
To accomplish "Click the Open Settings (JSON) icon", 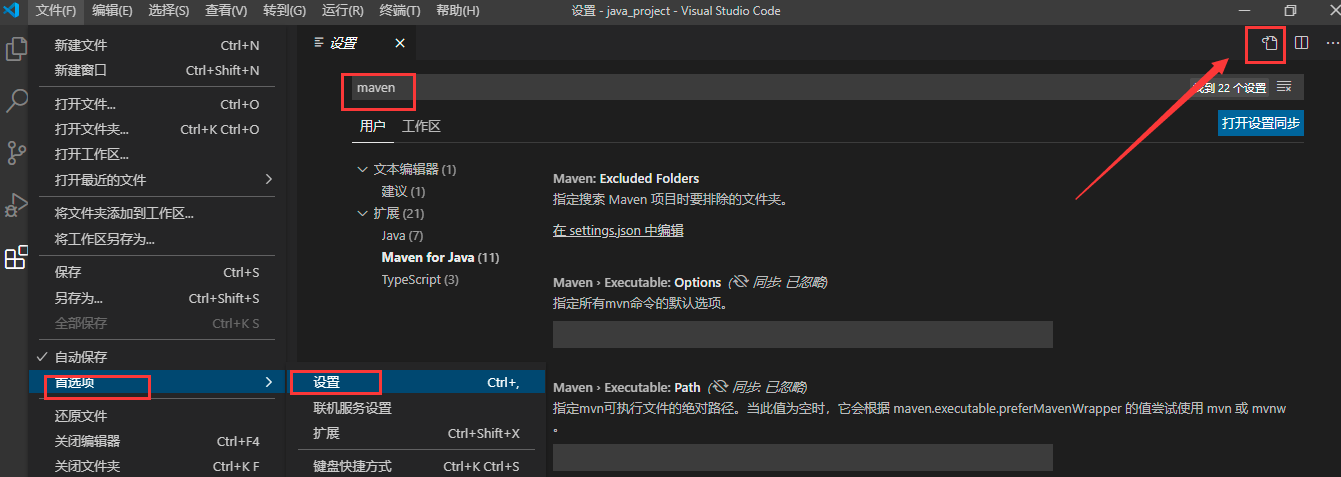I will coord(1268,43).
